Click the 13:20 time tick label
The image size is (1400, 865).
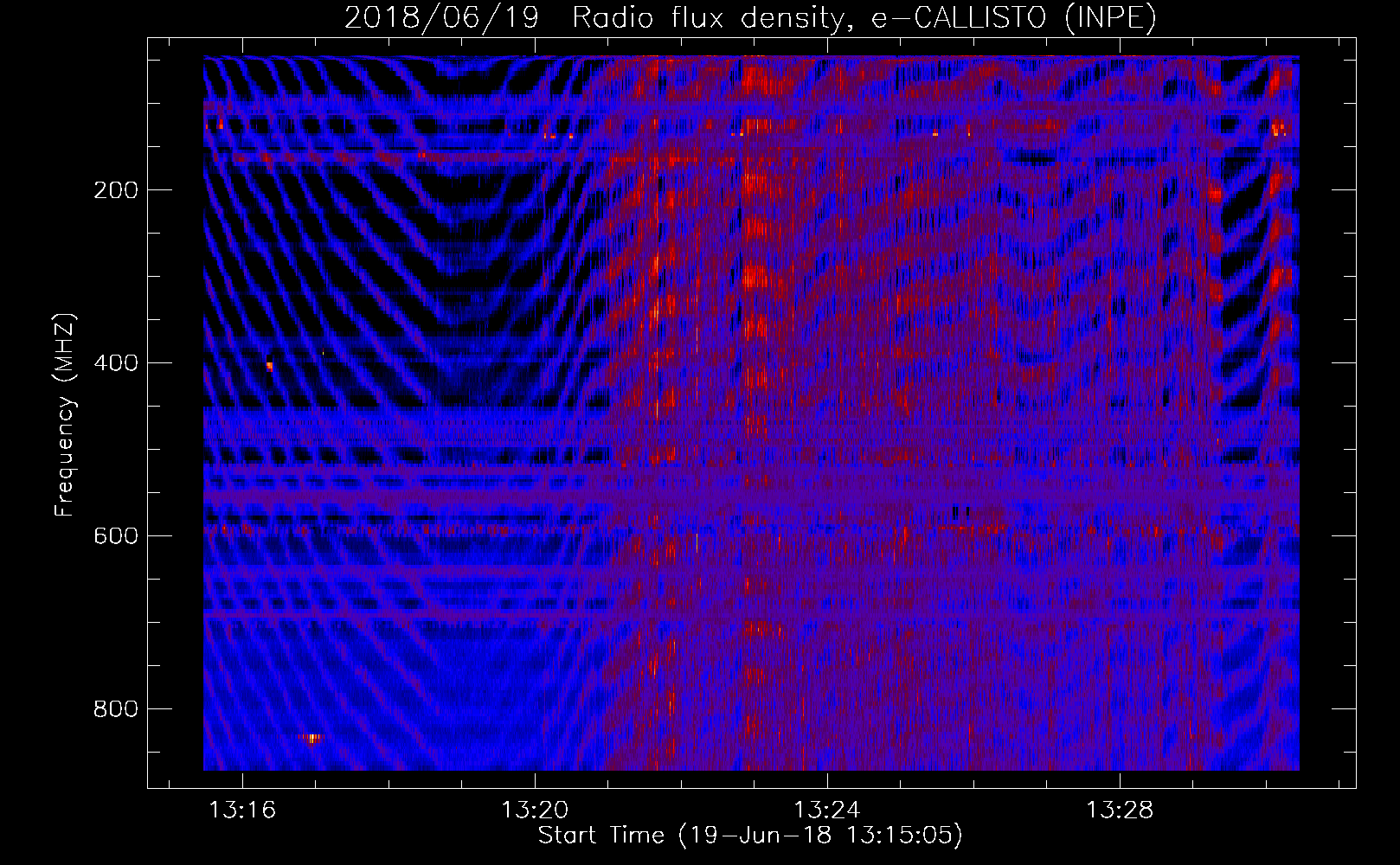point(535,811)
